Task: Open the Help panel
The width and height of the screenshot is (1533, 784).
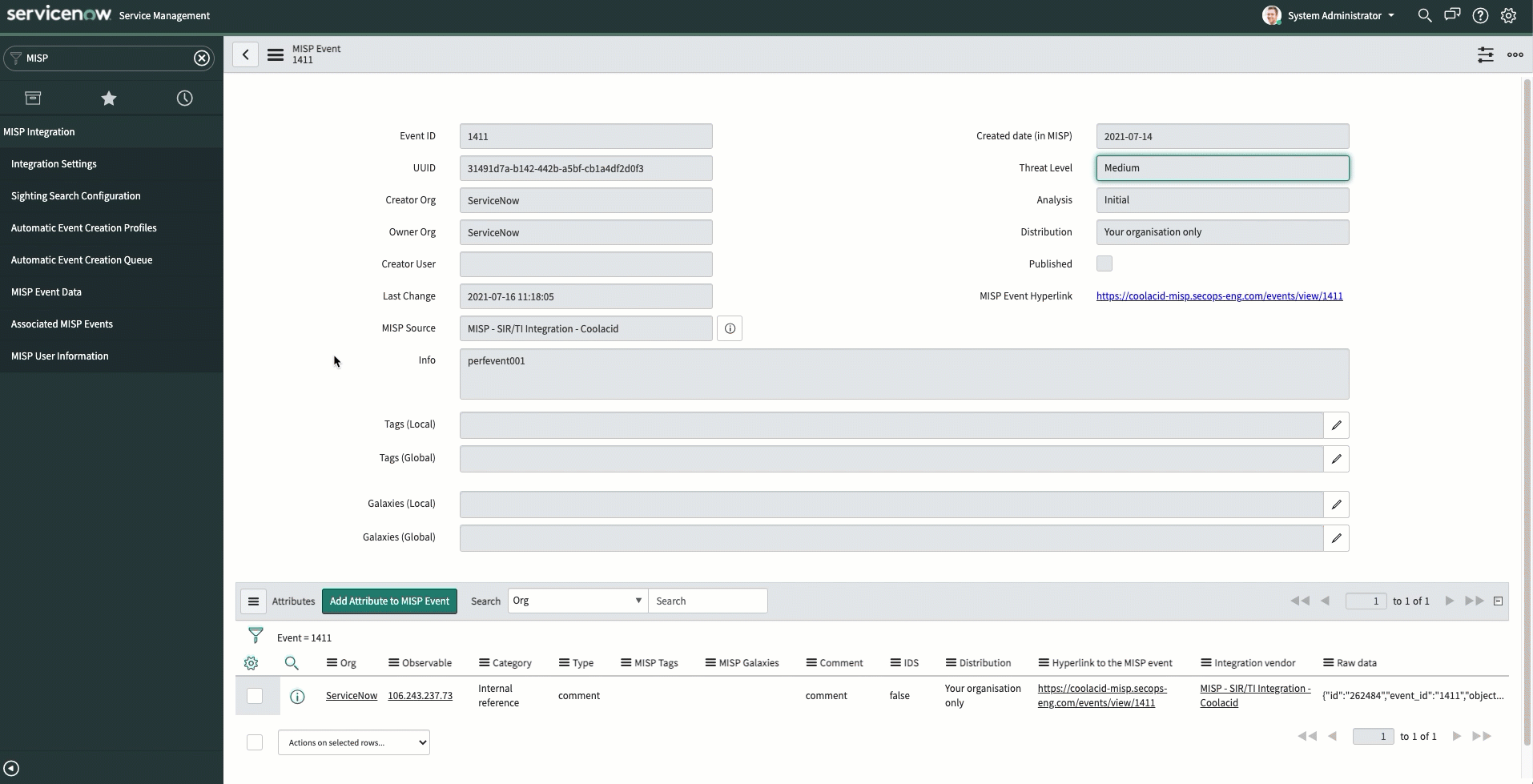Action: coord(1480,15)
